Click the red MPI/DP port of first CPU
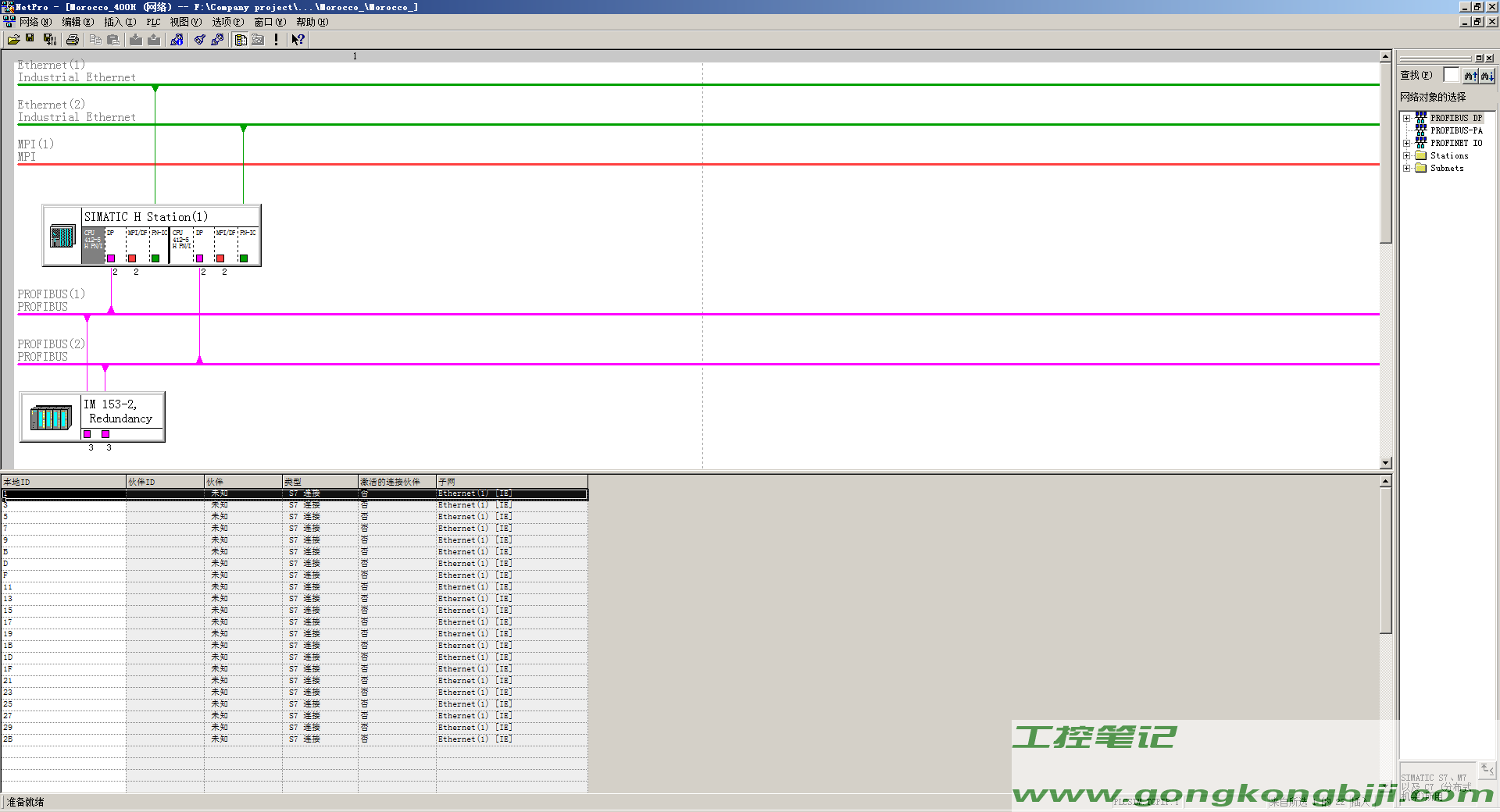This screenshot has height=812, width=1500. pyautogui.click(x=132, y=258)
